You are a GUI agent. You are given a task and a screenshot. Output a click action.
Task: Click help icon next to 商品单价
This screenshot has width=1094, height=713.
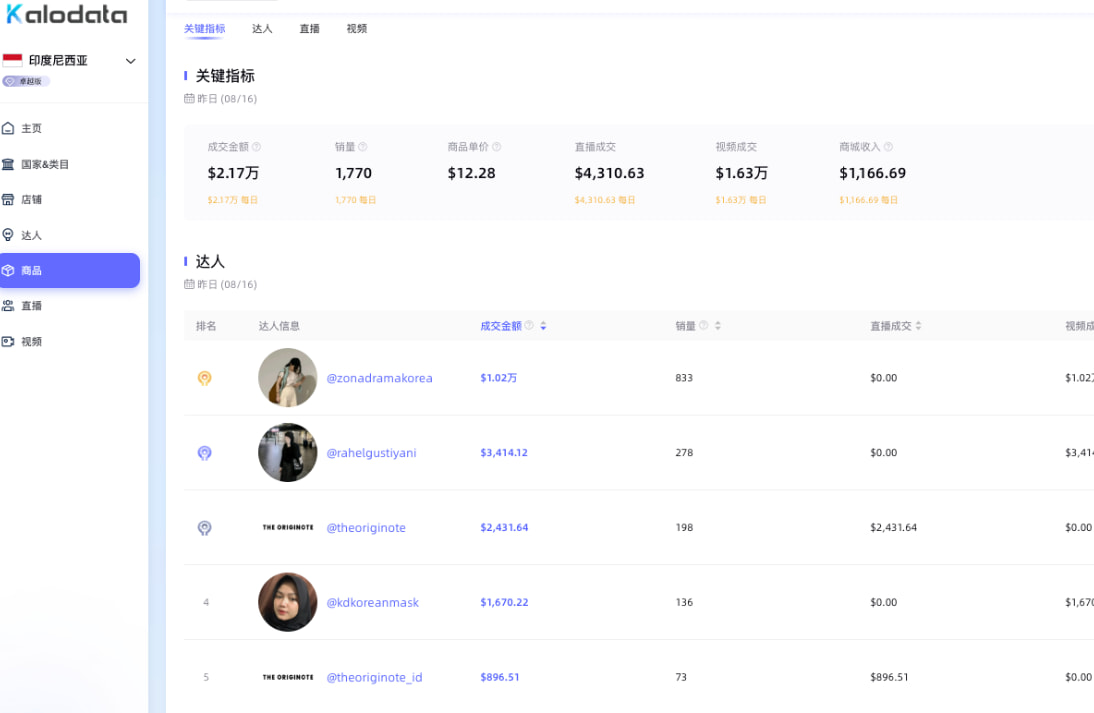[x=496, y=147]
